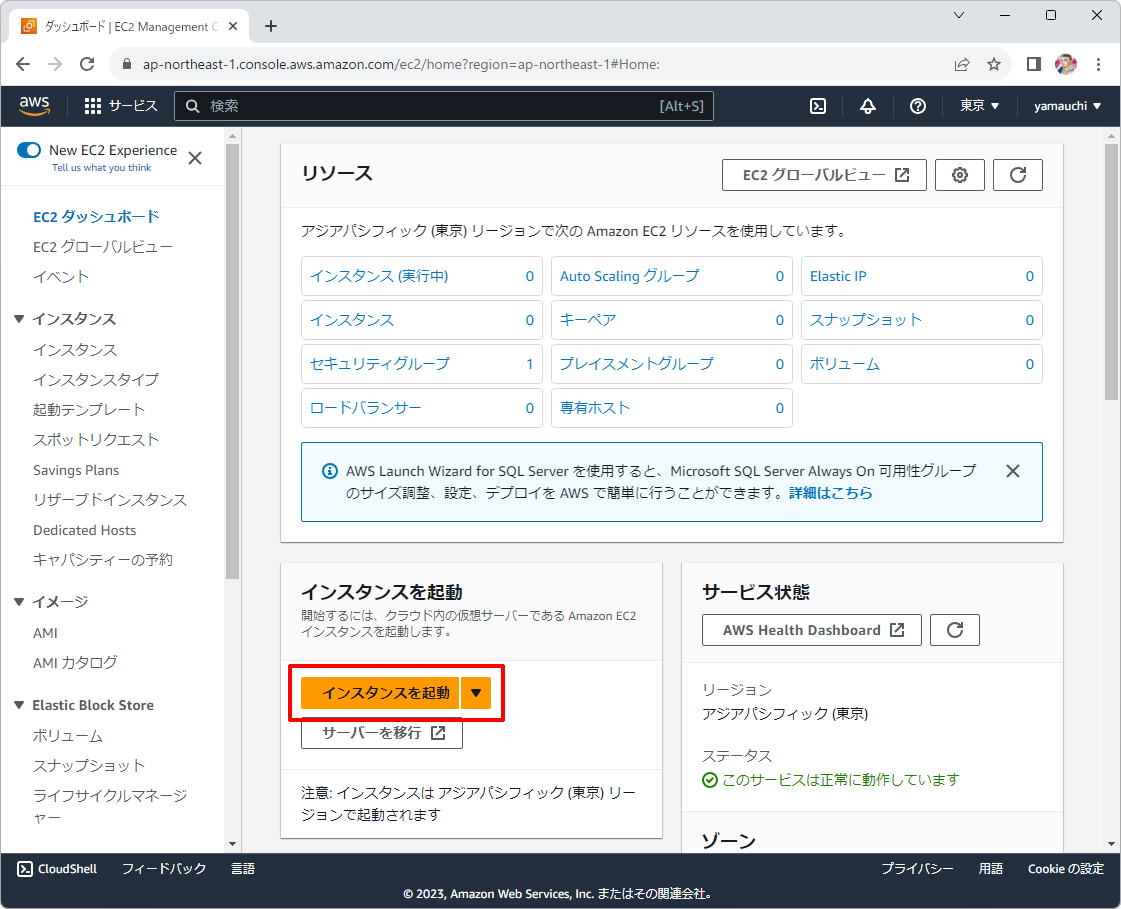Open 起動テンプレート in sidebar
This screenshot has height=909, width=1121.
pyautogui.click(x=89, y=410)
